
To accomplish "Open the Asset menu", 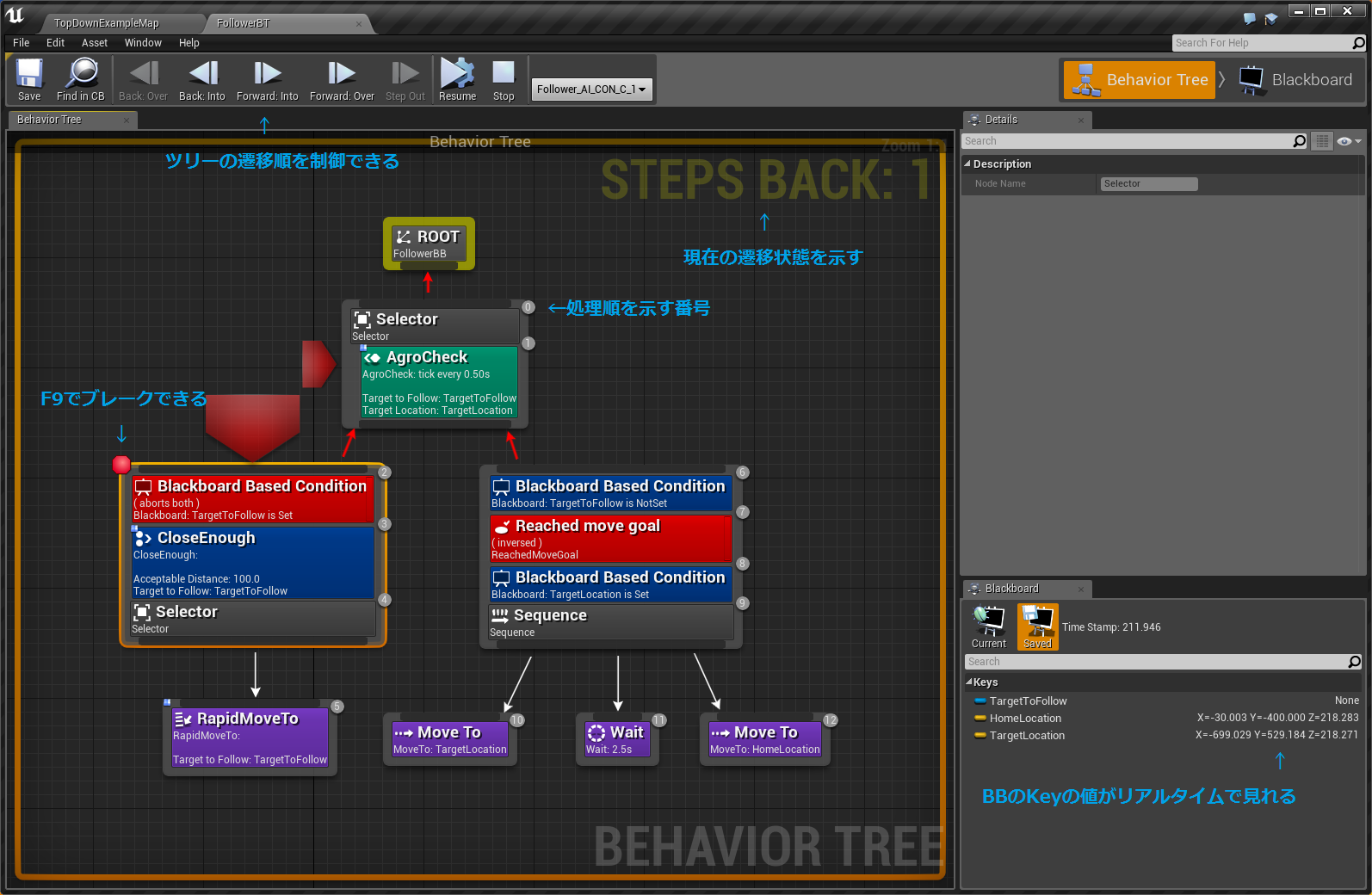I will [x=95, y=43].
